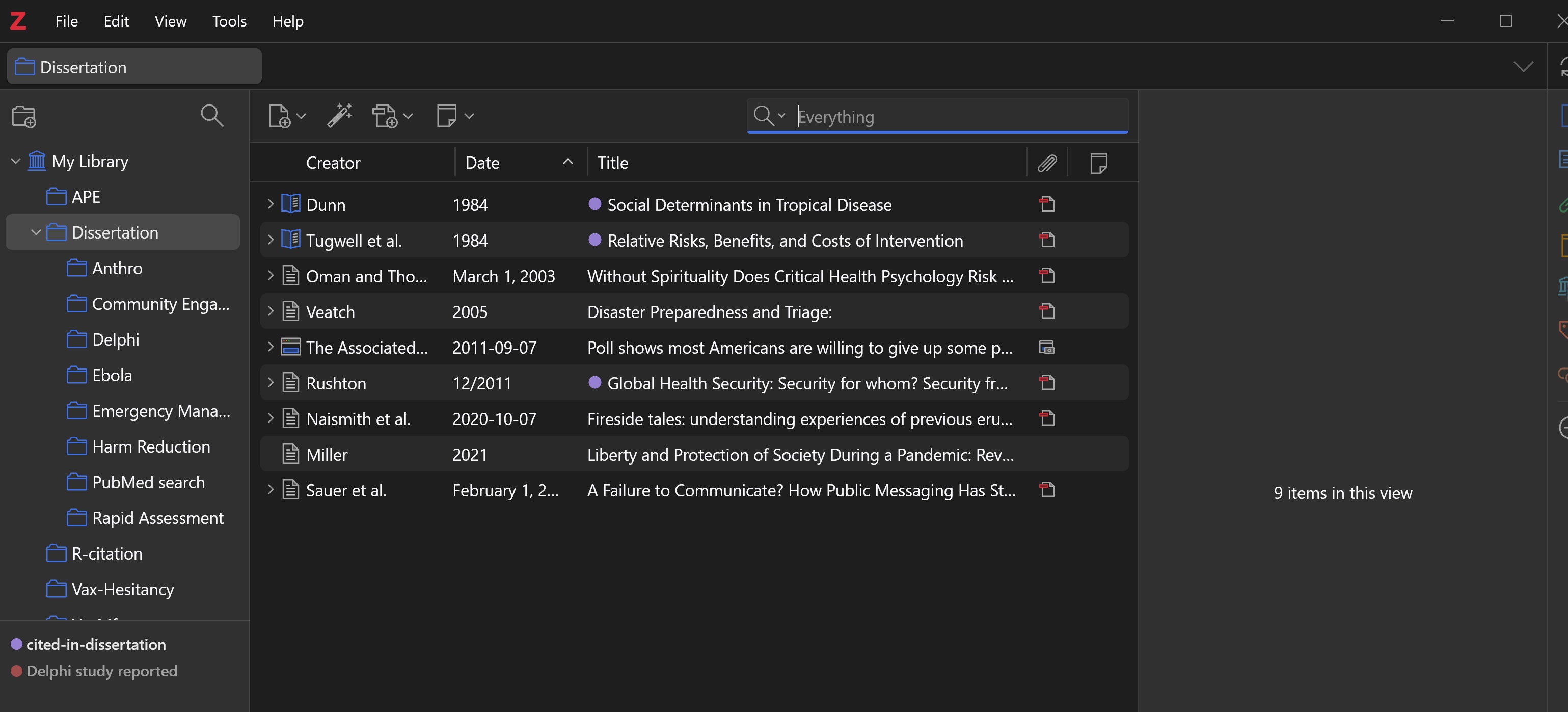Image resolution: width=1568 pixels, height=712 pixels.
Task: Open the Tools menu
Action: pos(229,21)
